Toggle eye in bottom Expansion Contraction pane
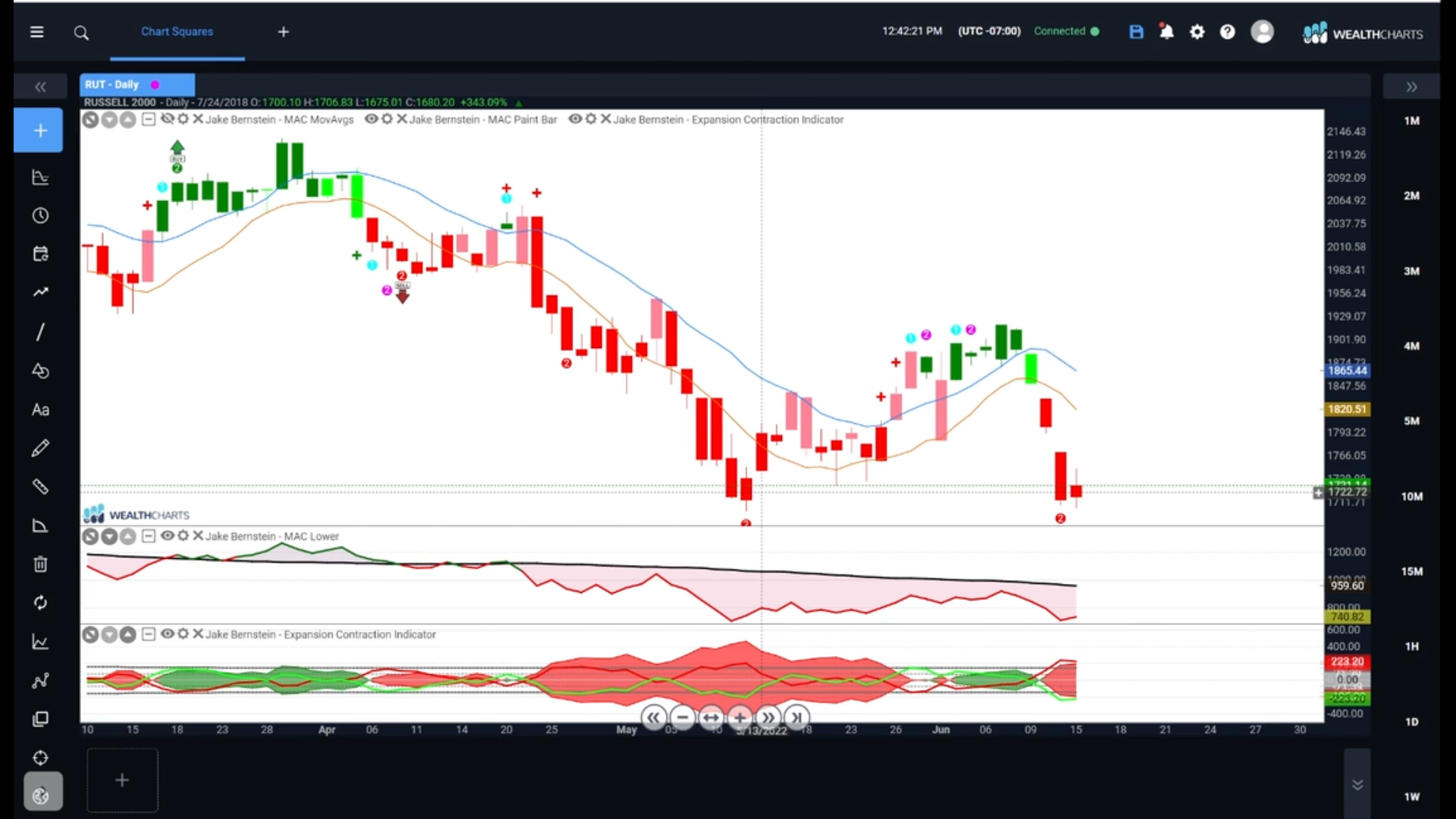This screenshot has height=819, width=1456. click(167, 634)
